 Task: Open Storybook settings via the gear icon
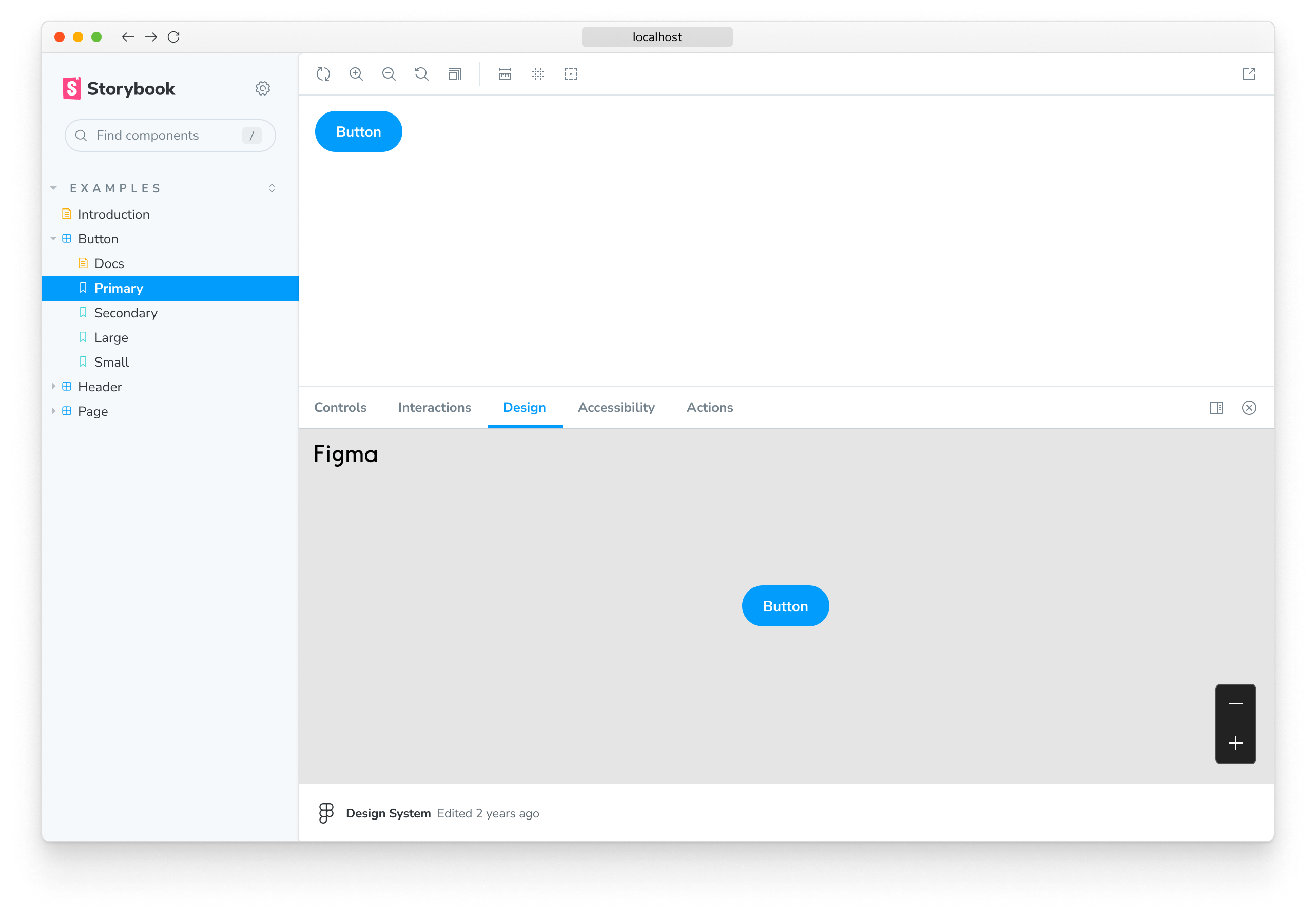point(262,88)
